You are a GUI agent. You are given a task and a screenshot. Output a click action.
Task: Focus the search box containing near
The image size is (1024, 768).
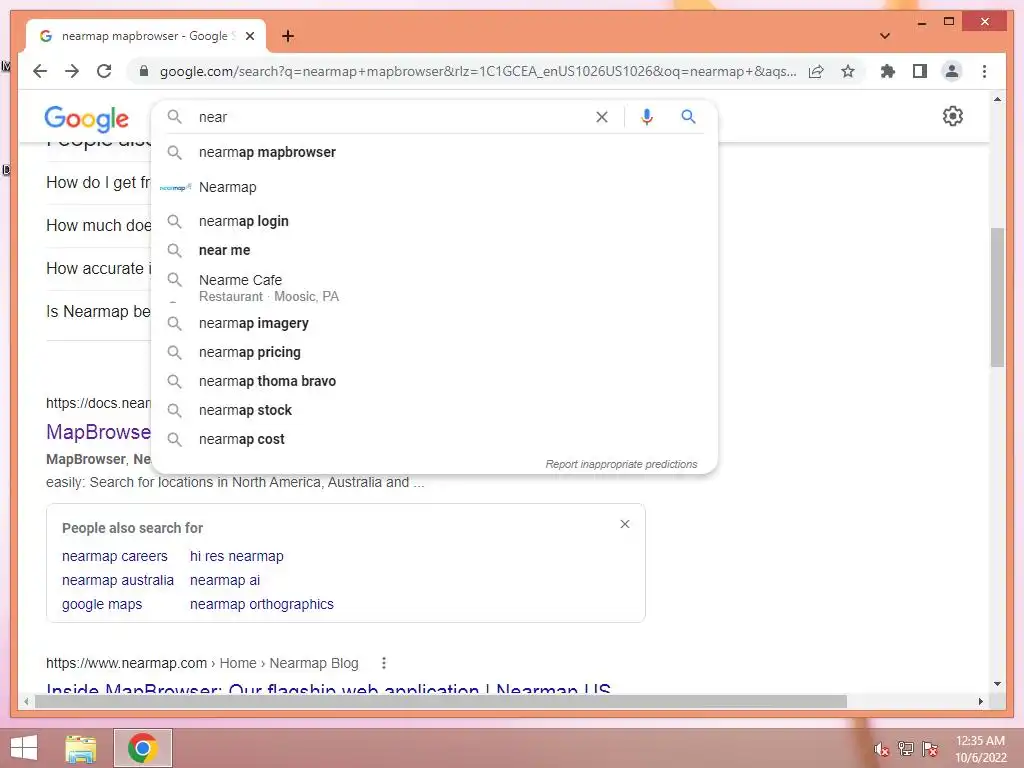(392, 117)
